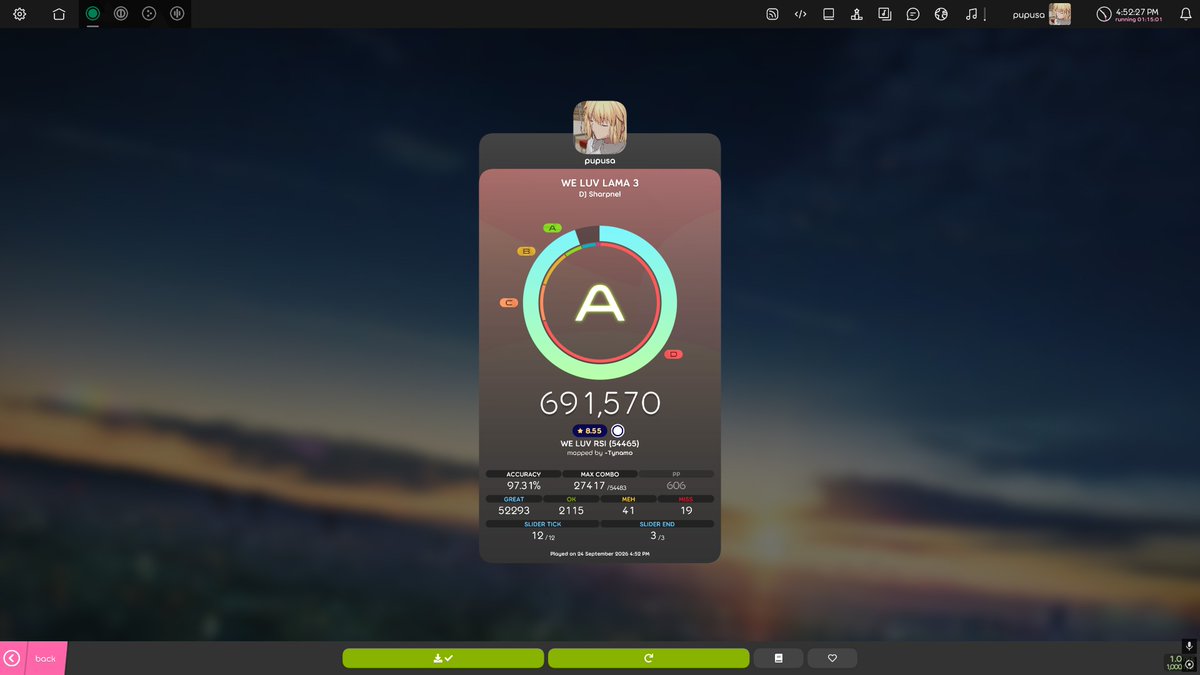Open the notifications bell

(x=1185, y=14)
